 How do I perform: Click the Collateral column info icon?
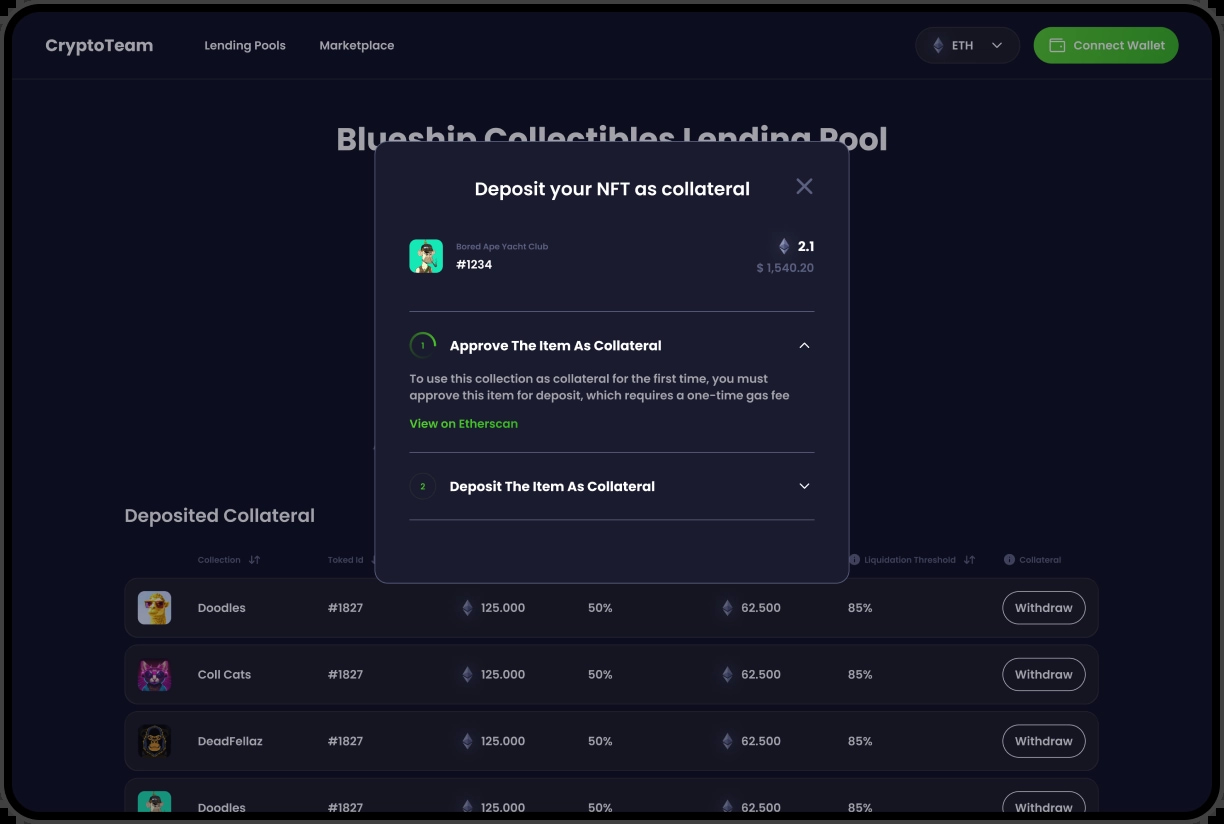click(x=1009, y=560)
